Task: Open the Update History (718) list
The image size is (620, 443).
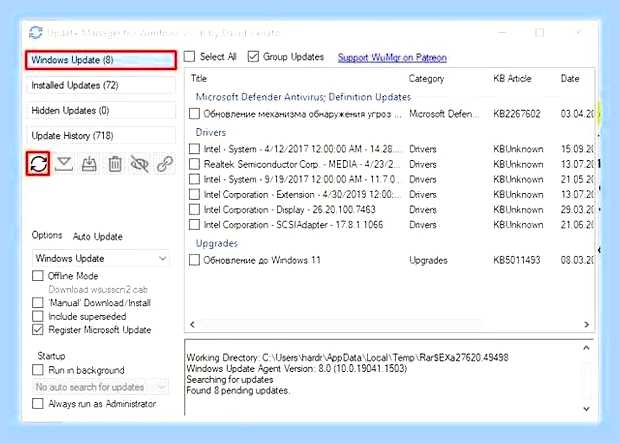Action: click(101, 136)
